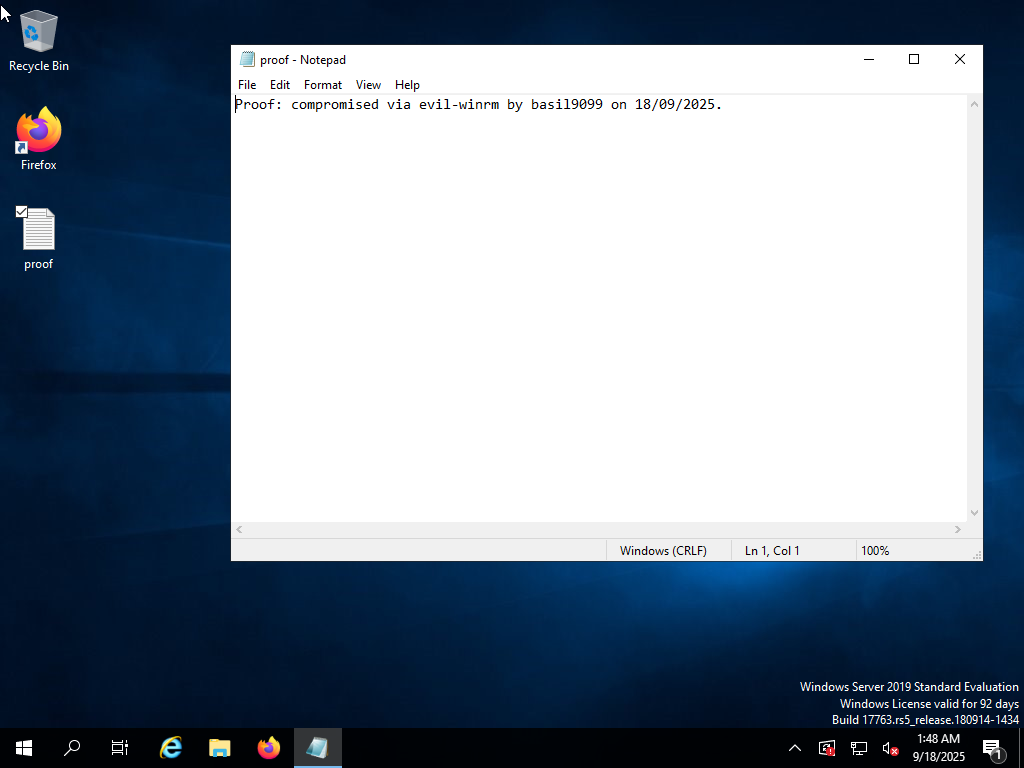Viewport: 1024px width, 768px height.
Task: Click the Windows (CRLF) status bar indicator
Action: [663, 550]
